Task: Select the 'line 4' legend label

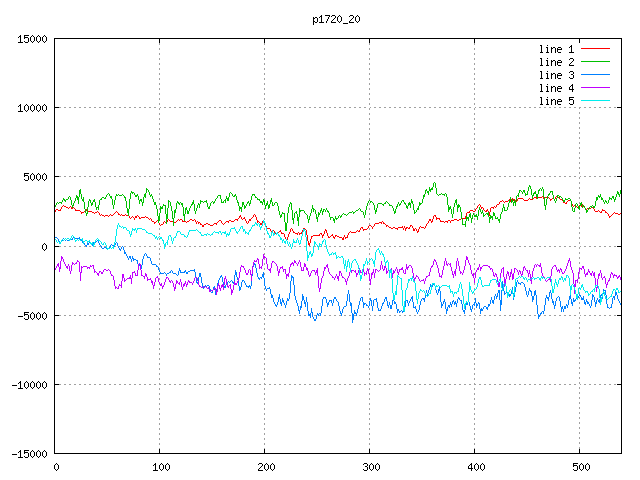Action: tap(556, 88)
